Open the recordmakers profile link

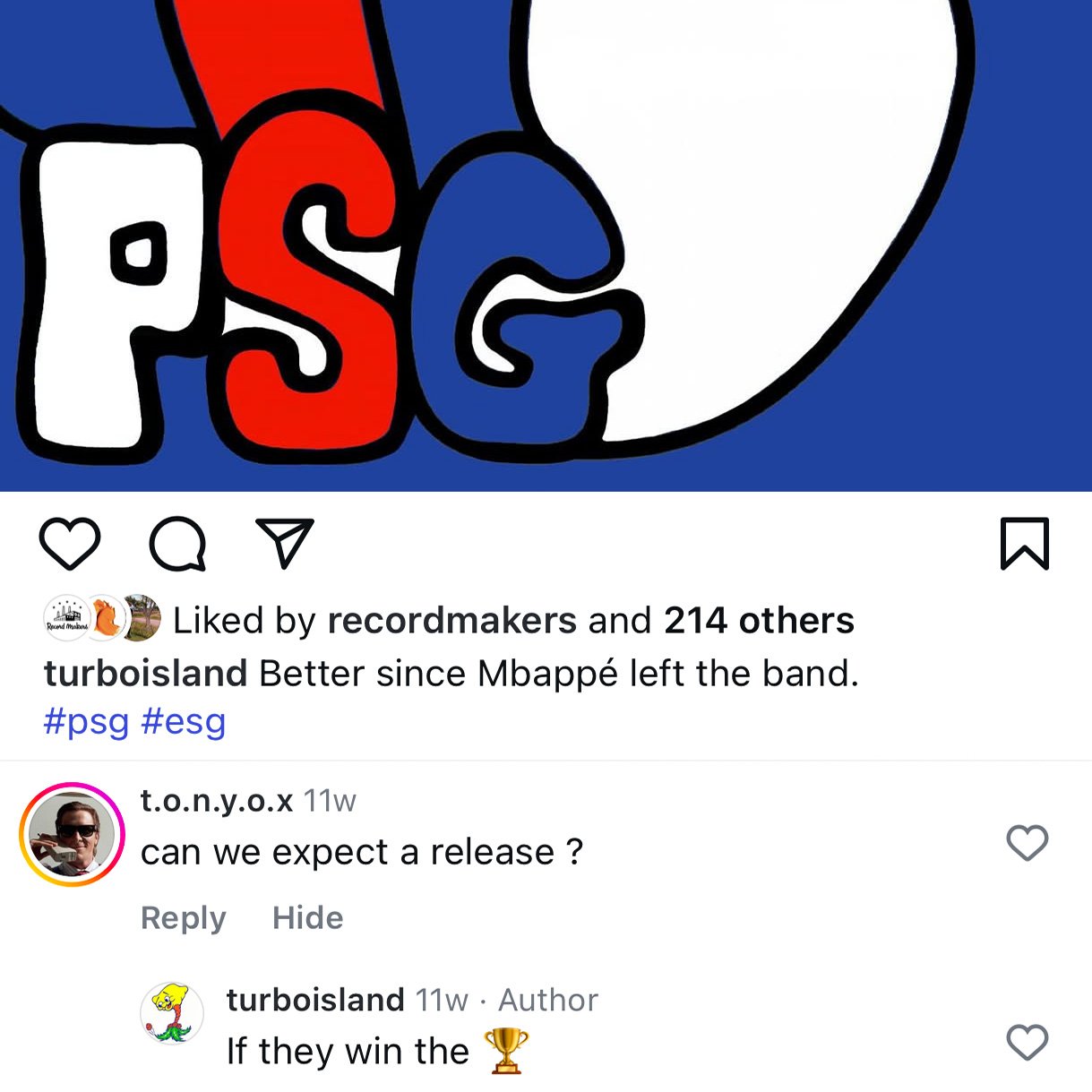[x=452, y=620]
